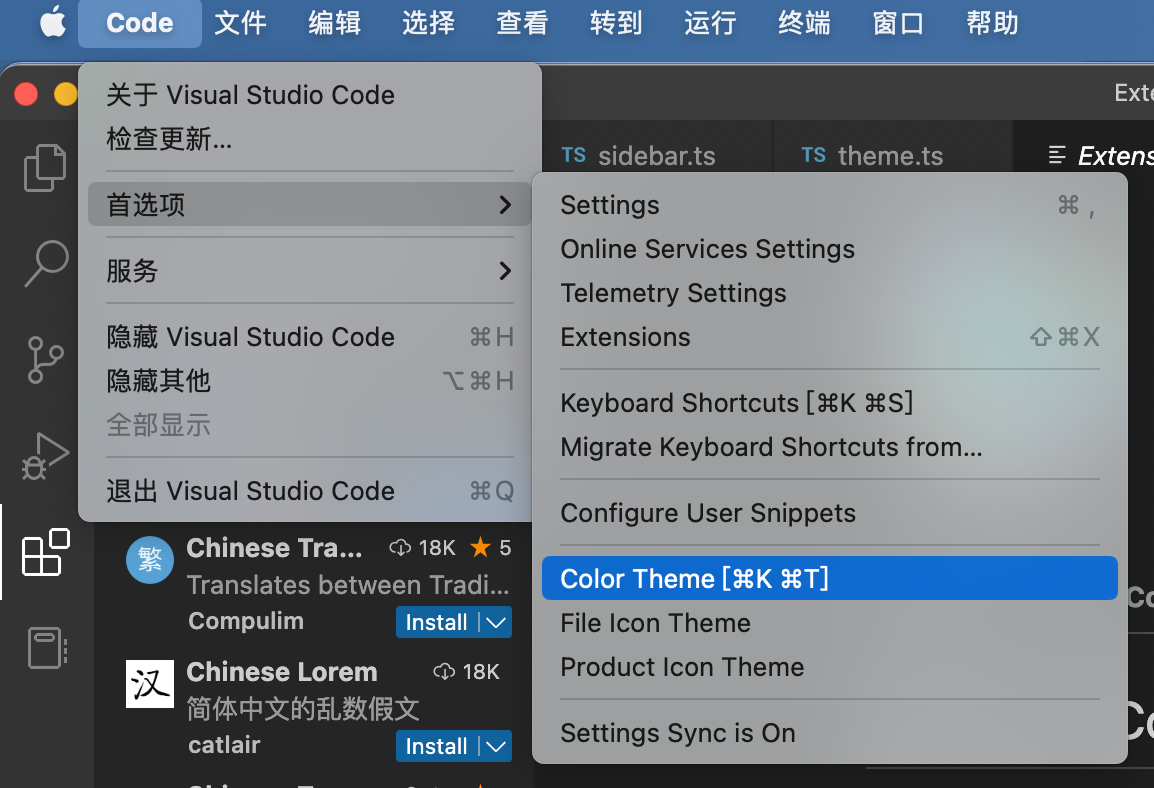1154x788 pixels.
Task: Select Migrate Keyboard Shortcuts from...
Action: click(829, 447)
